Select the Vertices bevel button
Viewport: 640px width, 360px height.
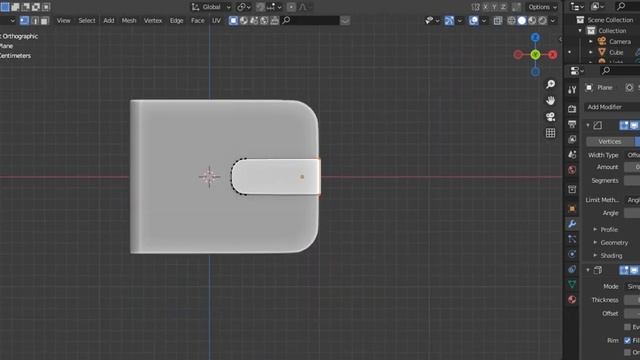pyautogui.click(x=610, y=142)
